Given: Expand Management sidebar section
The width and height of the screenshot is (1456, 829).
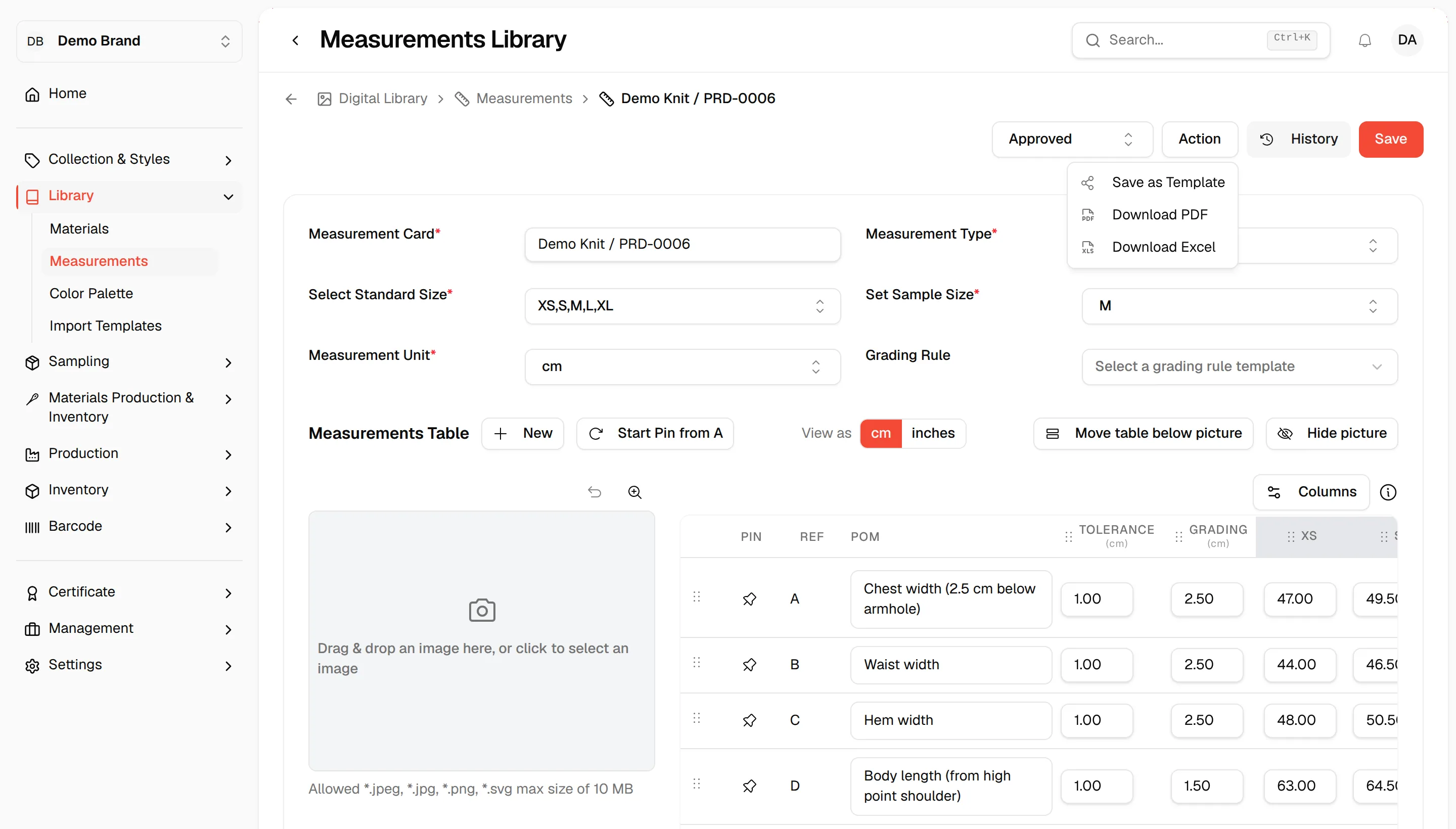Looking at the screenshot, I should 129,629.
